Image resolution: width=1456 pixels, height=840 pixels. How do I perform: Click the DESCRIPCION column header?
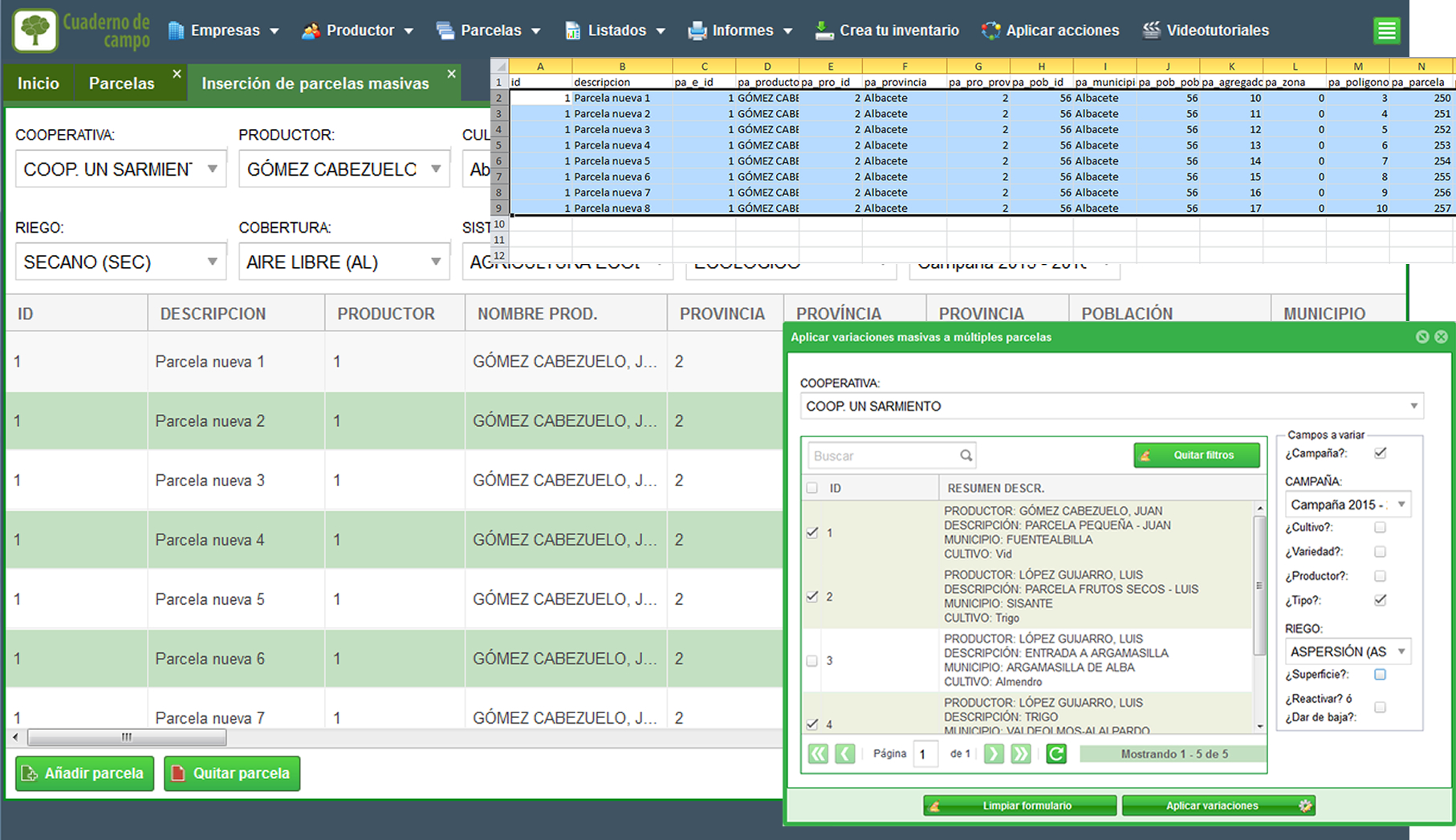click(x=236, y=314)
